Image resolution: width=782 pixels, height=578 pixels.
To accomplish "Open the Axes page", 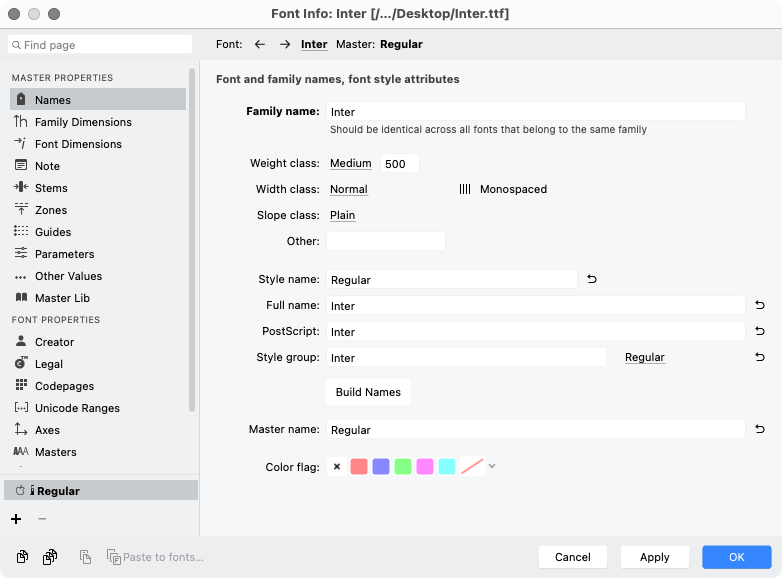I will tap(98, 429).
